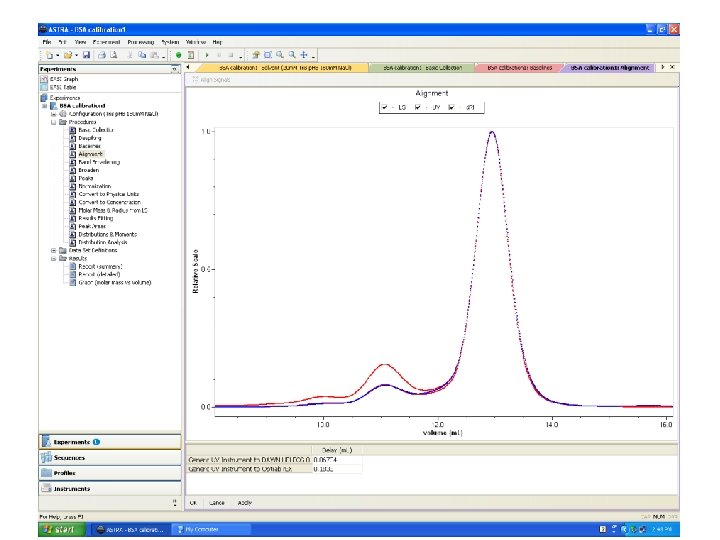Click the Graph (molar mass vs volume) icon
The image size is (720, 540).
coord(73,282)
